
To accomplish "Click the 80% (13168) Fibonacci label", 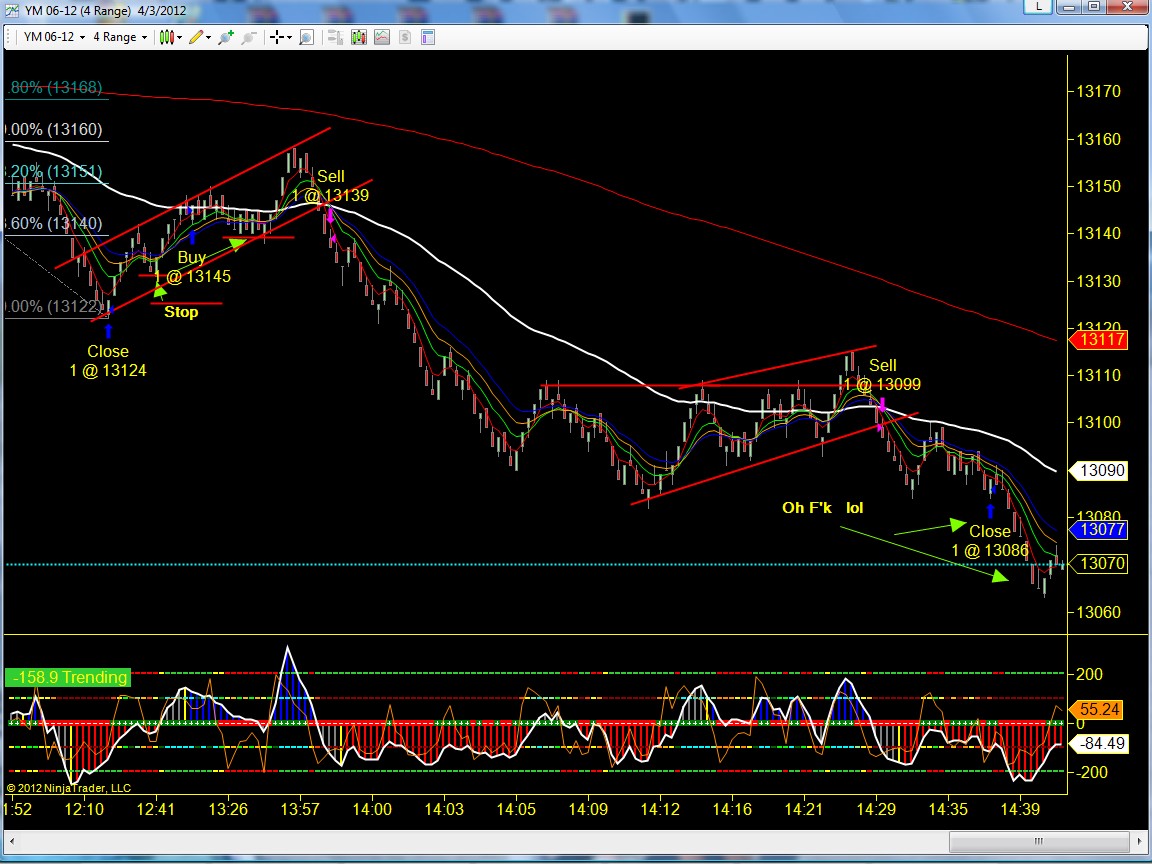I will tap(54, 87).
